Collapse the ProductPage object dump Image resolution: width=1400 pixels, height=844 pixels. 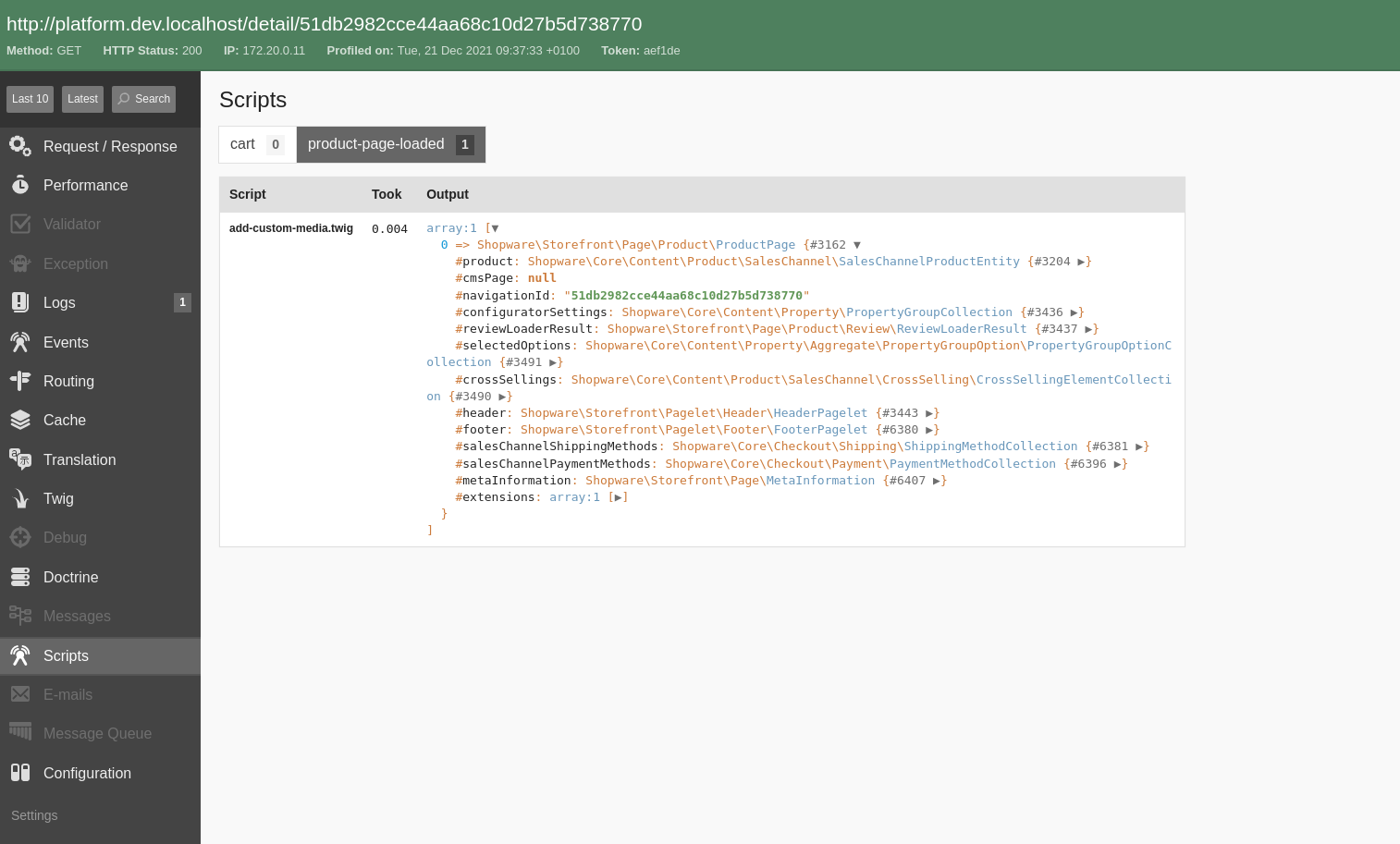click(x=855, y=244)
